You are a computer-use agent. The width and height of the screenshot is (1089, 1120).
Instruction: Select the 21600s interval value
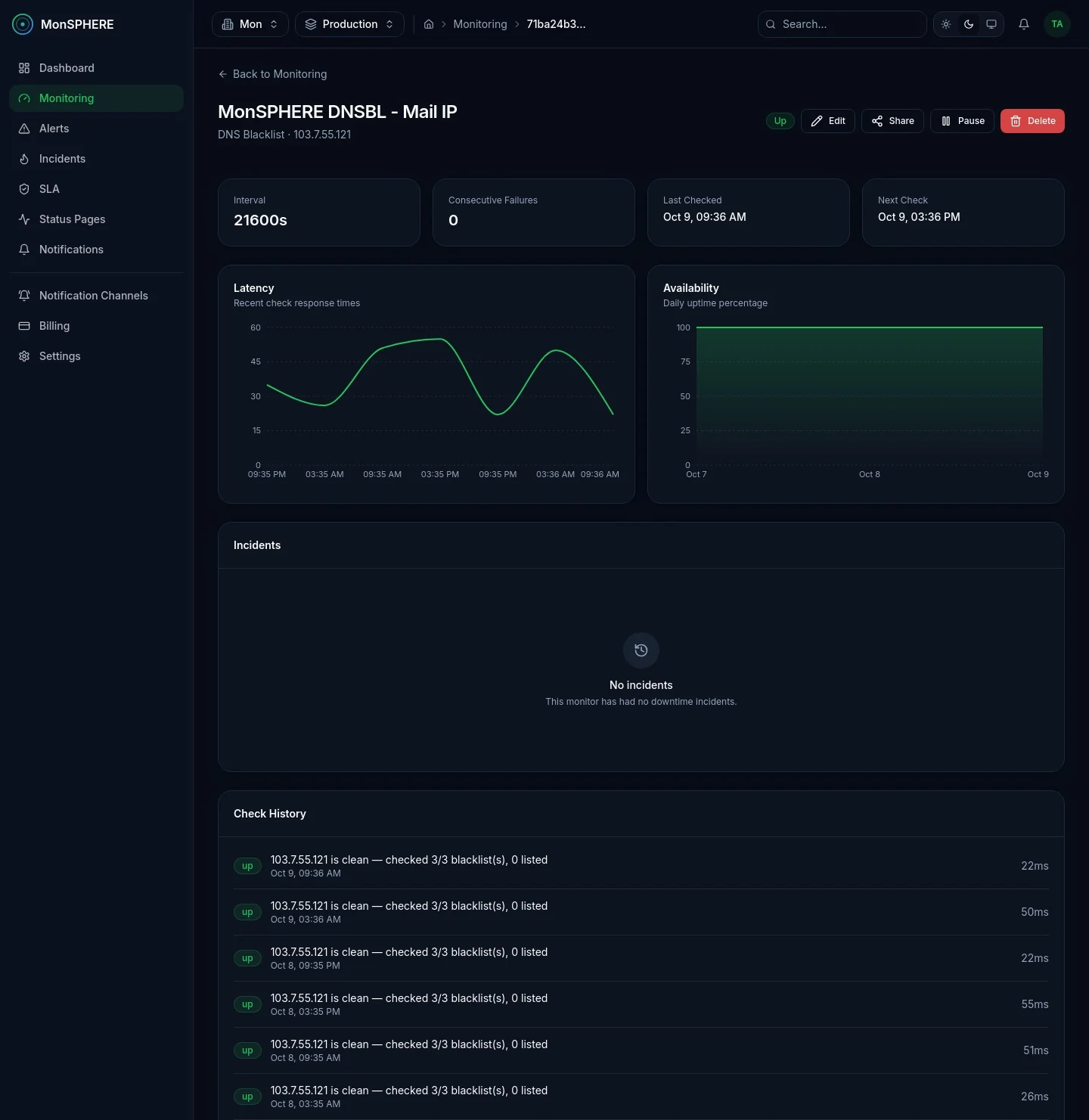tap(260, 220)
